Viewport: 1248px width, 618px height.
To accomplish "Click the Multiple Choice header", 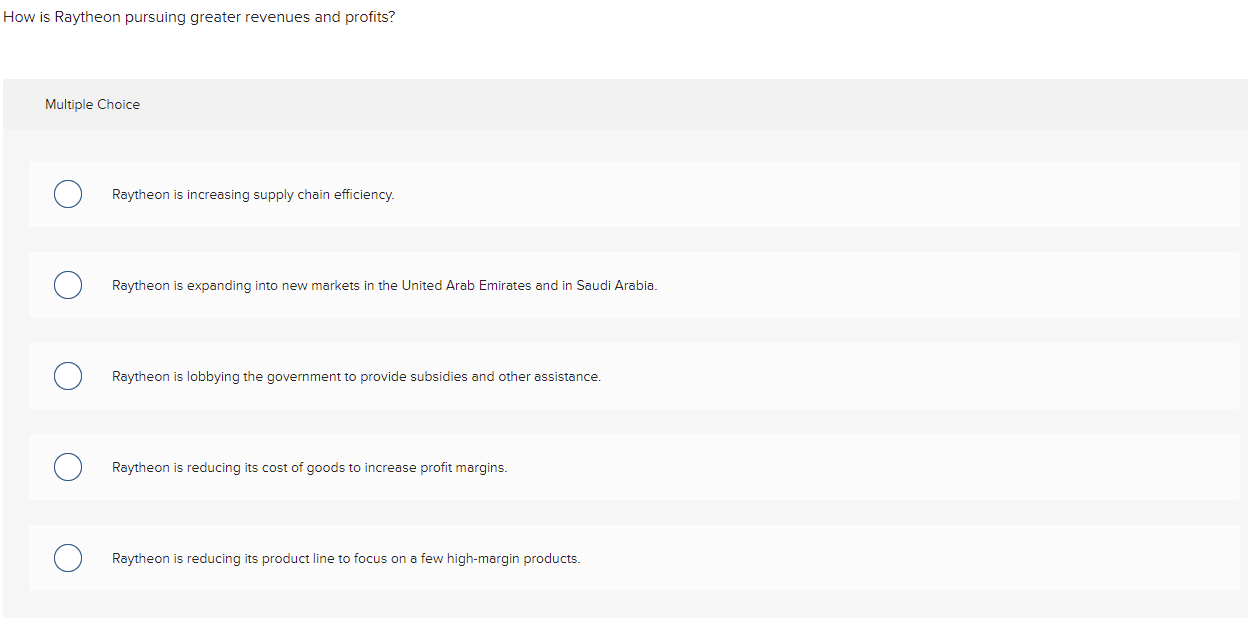I will click(x=92, y=104).
